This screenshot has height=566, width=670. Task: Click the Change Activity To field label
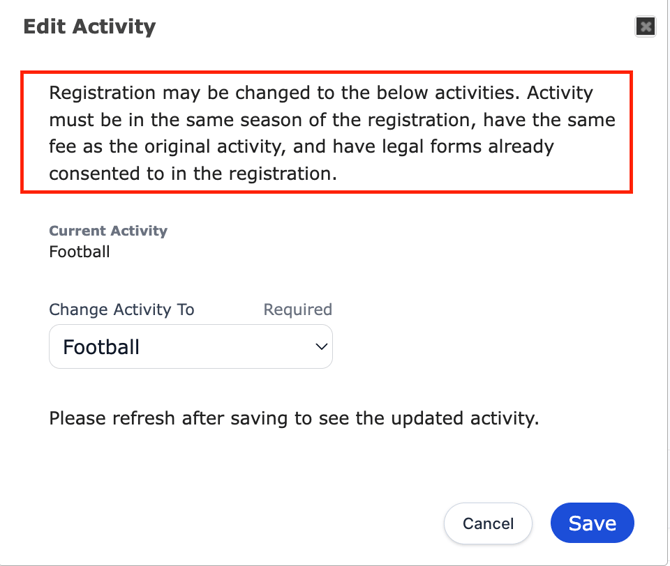pos(122,309)
